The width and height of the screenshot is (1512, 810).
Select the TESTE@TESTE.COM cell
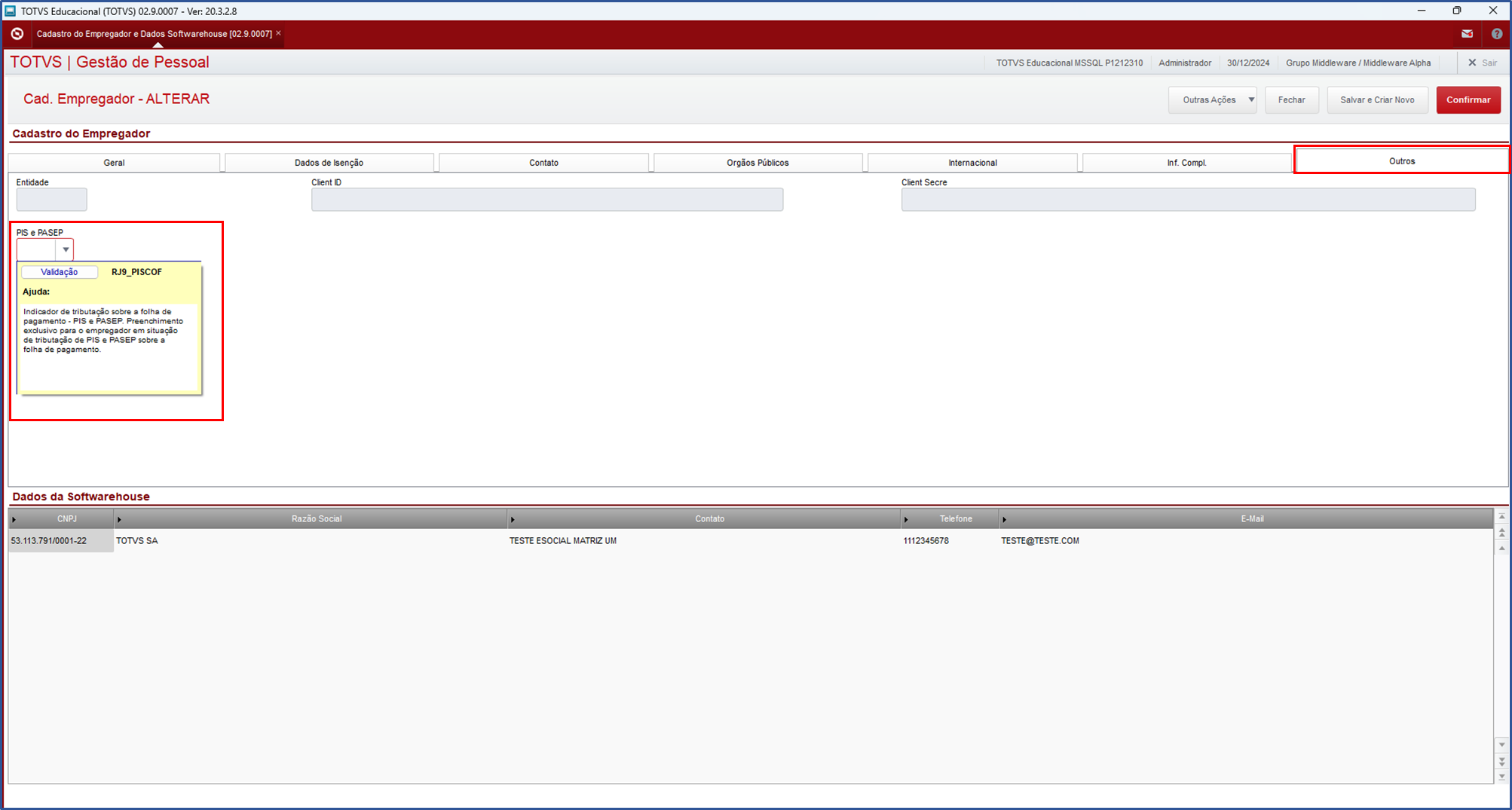(x=1246, y=541)
